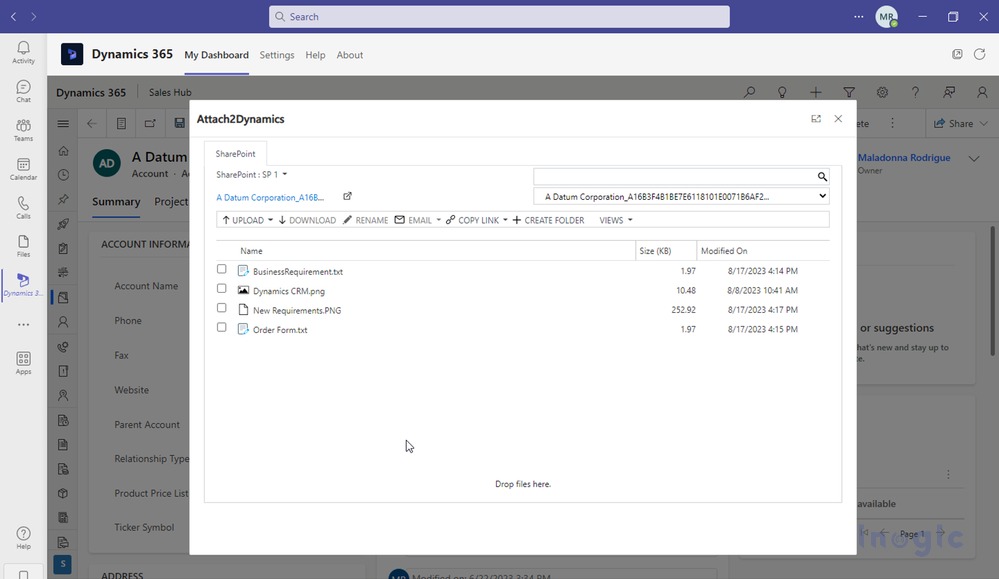Screen dimensions: 999x579
Task: Open the A Datum Corporation folder combo box
Action: 681,197
